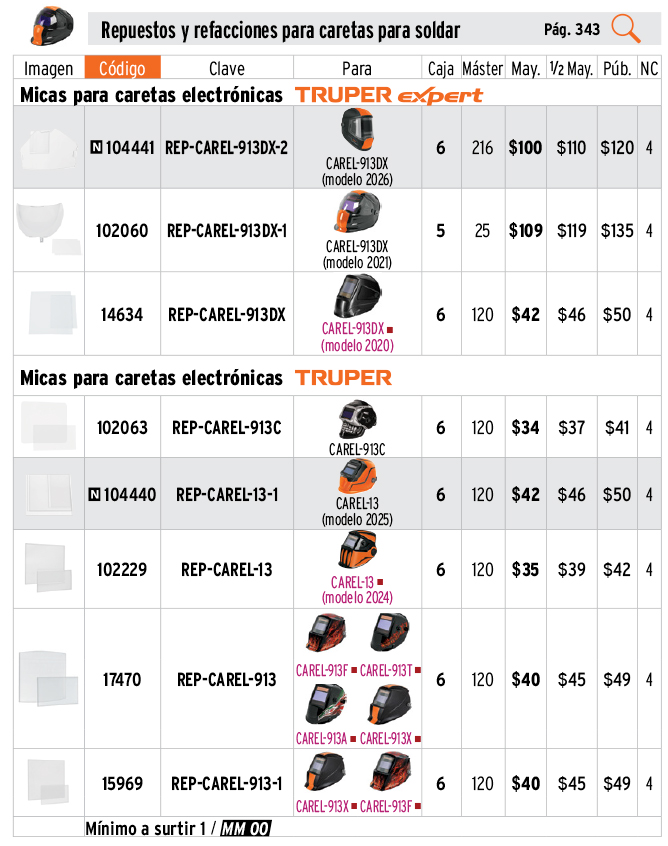
Task: Click the TRUPER Expert brand logo
Action: 389,96
